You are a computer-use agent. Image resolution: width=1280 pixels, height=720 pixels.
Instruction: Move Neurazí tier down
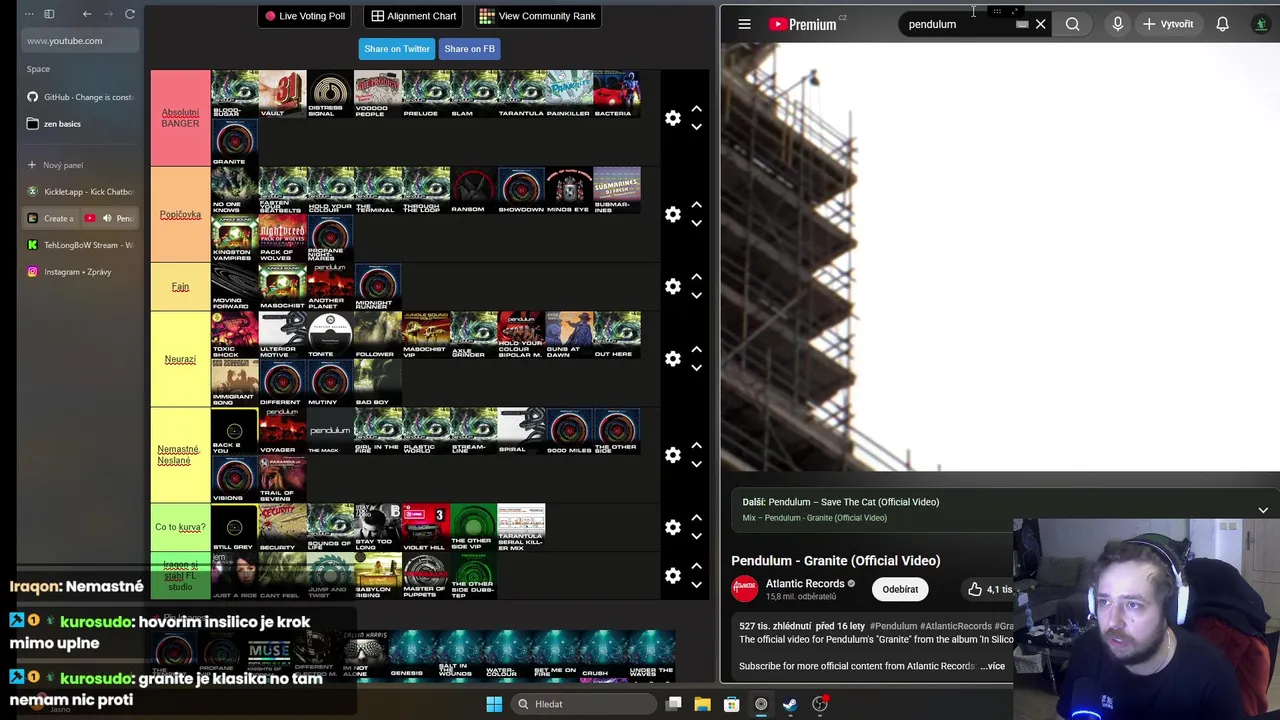pos(696,367)
